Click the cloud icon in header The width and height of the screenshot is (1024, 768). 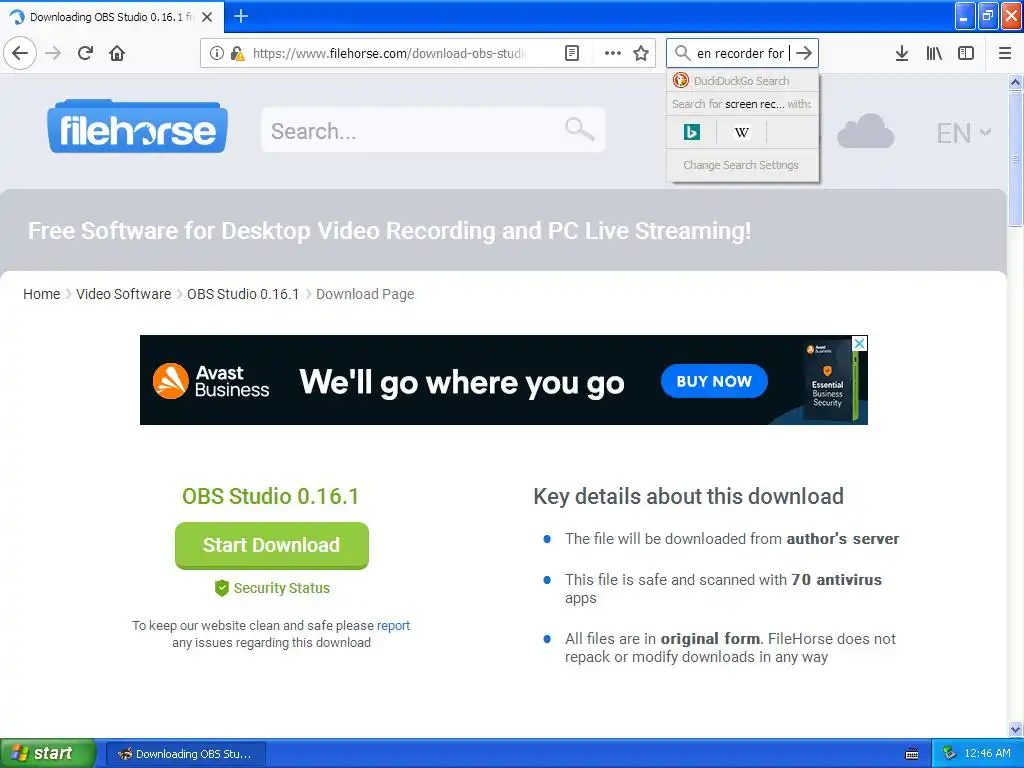coord(865,131)
